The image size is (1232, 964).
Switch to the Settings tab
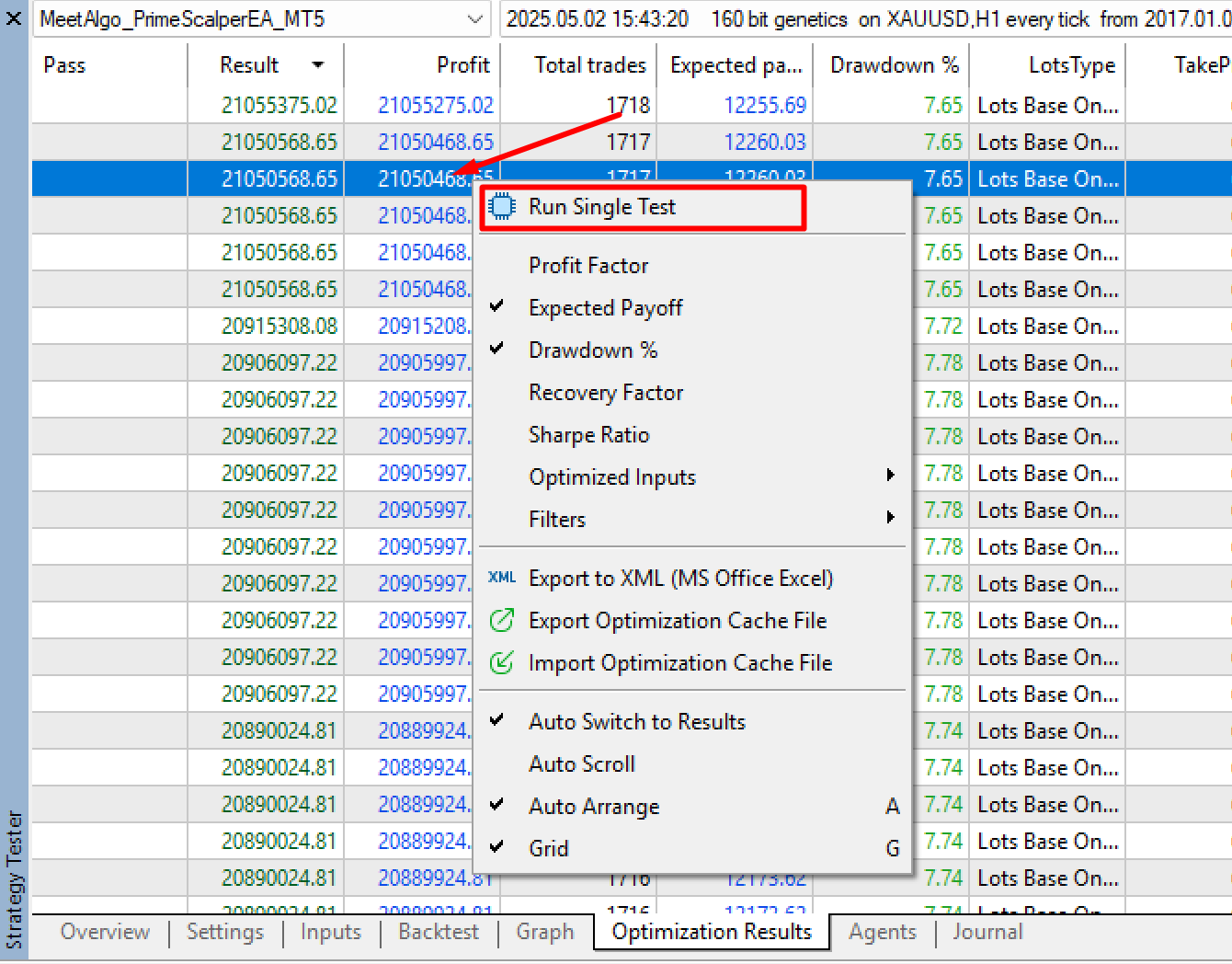225,932
